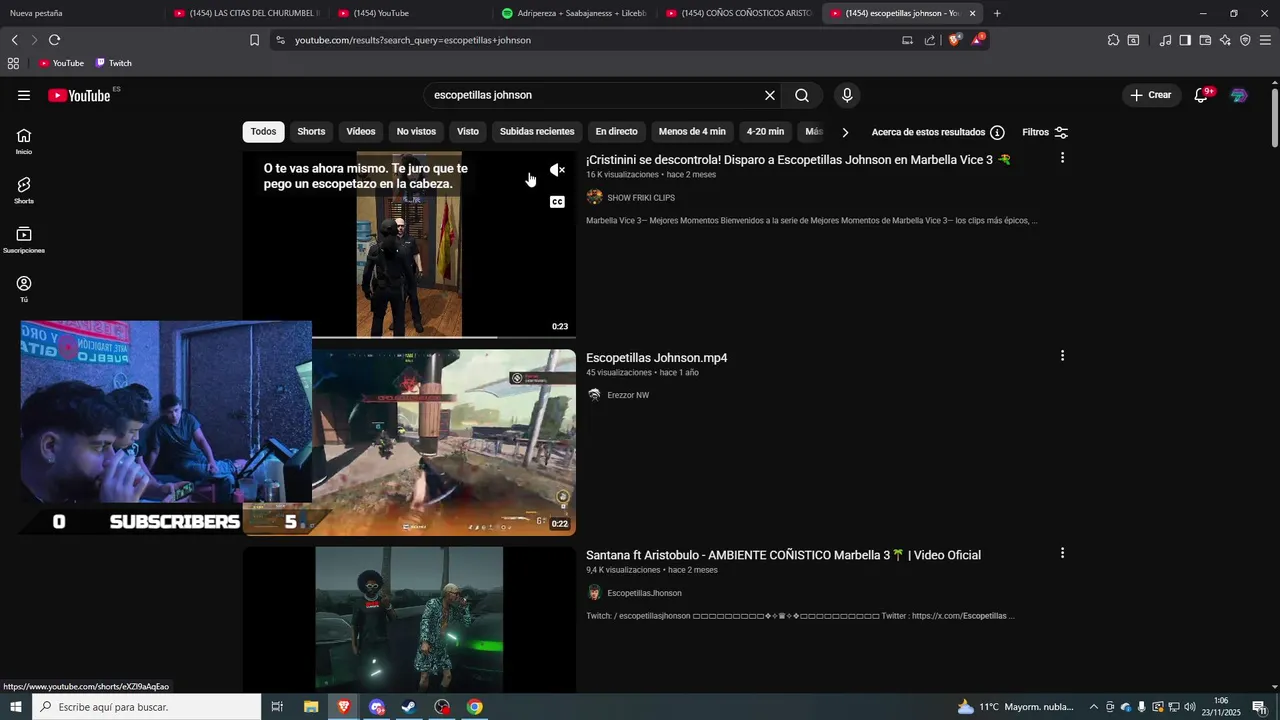The width and height of the screenshot is (1280, 720).
Task: Select the Subidas recientes chip
Action: [537, 132]
